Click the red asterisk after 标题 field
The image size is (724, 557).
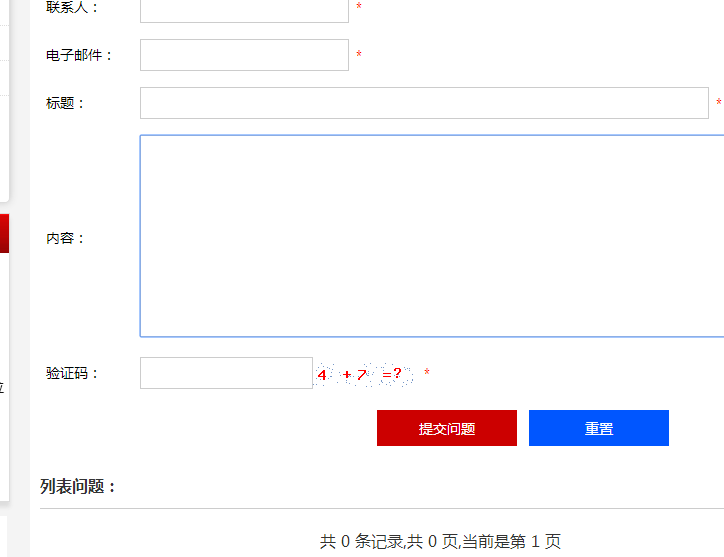[718, 103]
